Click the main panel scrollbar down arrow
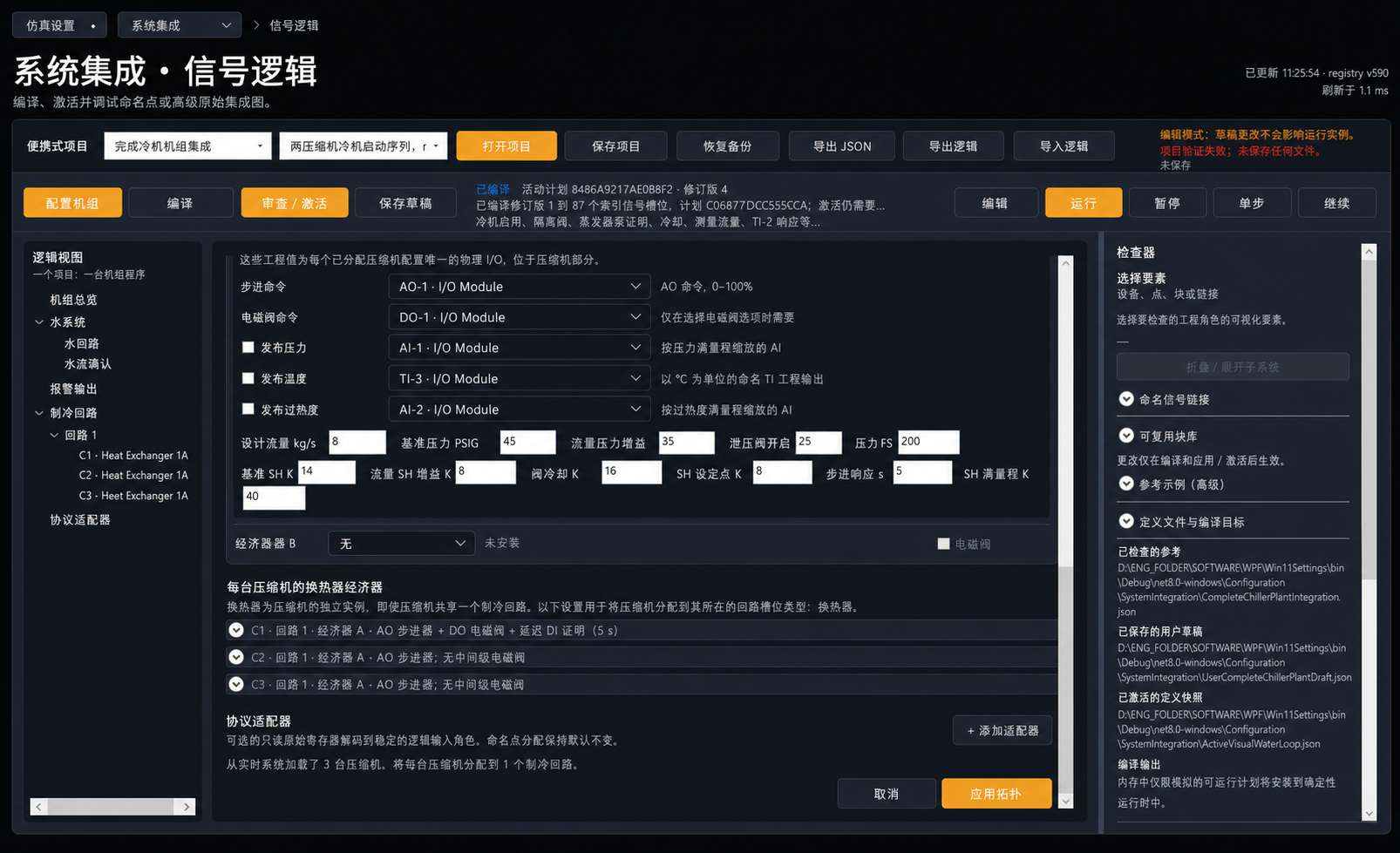The height and width of the screenshot is (853, 1400). click(x=1065, y=801)
